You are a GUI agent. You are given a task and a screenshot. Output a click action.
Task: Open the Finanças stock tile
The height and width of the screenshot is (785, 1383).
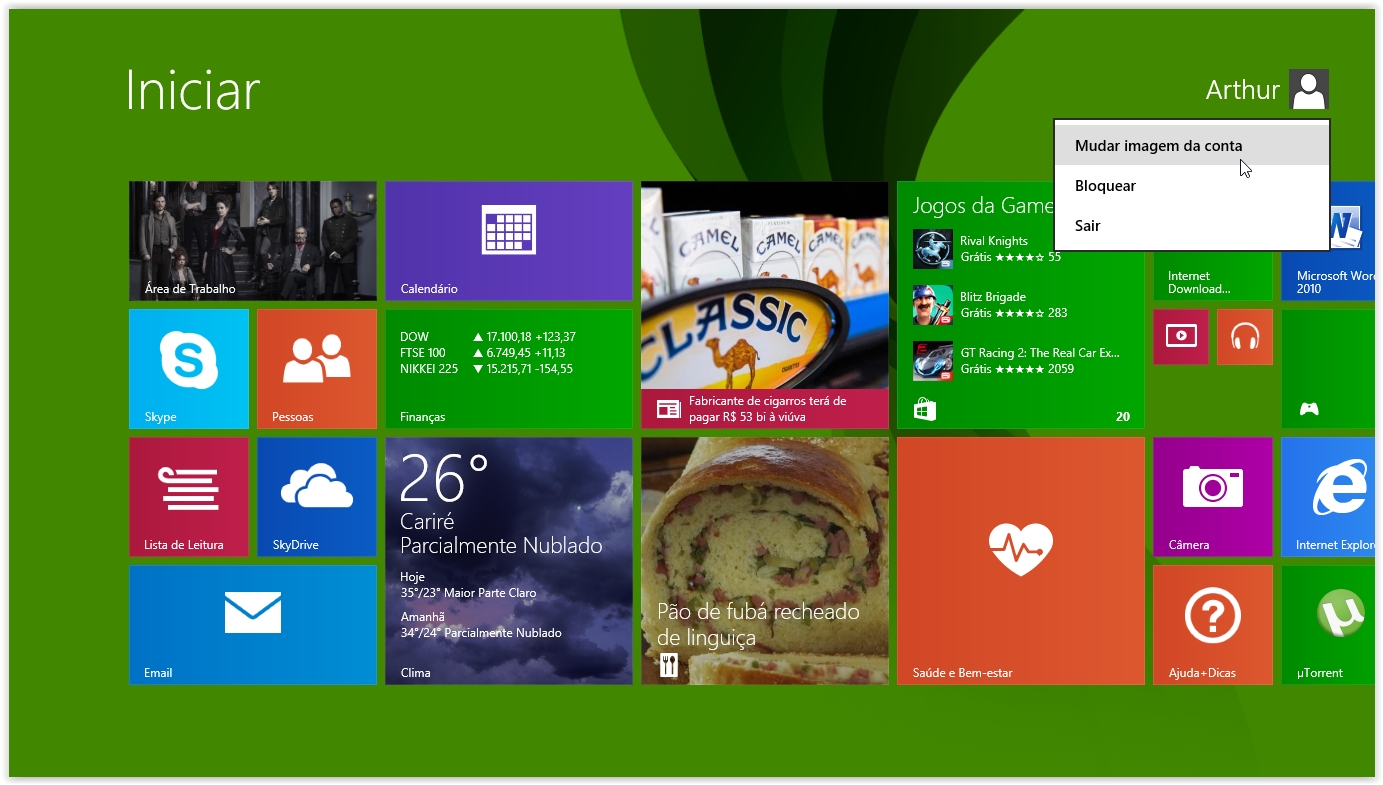[x=509, y=369]
